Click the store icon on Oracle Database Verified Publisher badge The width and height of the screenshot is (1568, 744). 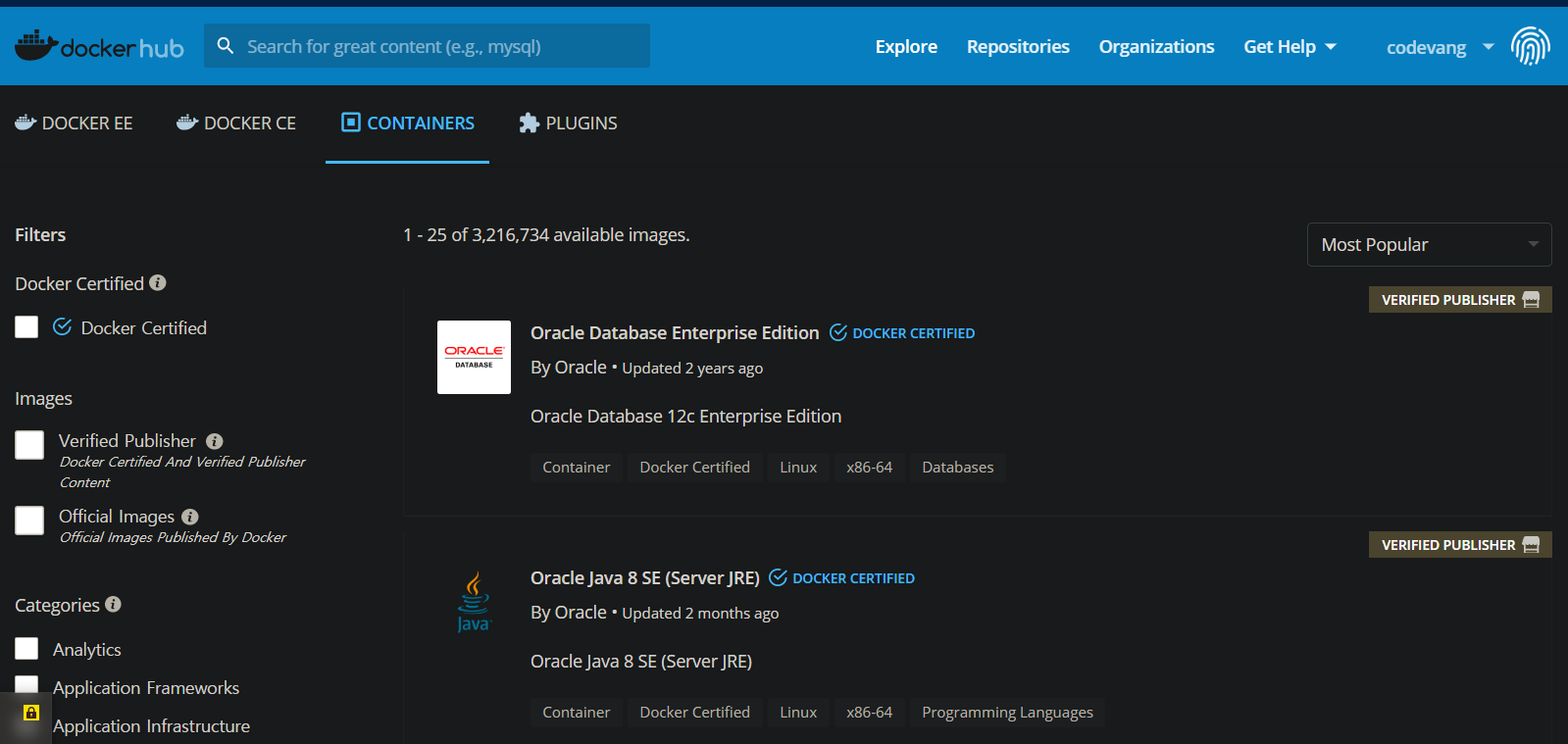1532,300
